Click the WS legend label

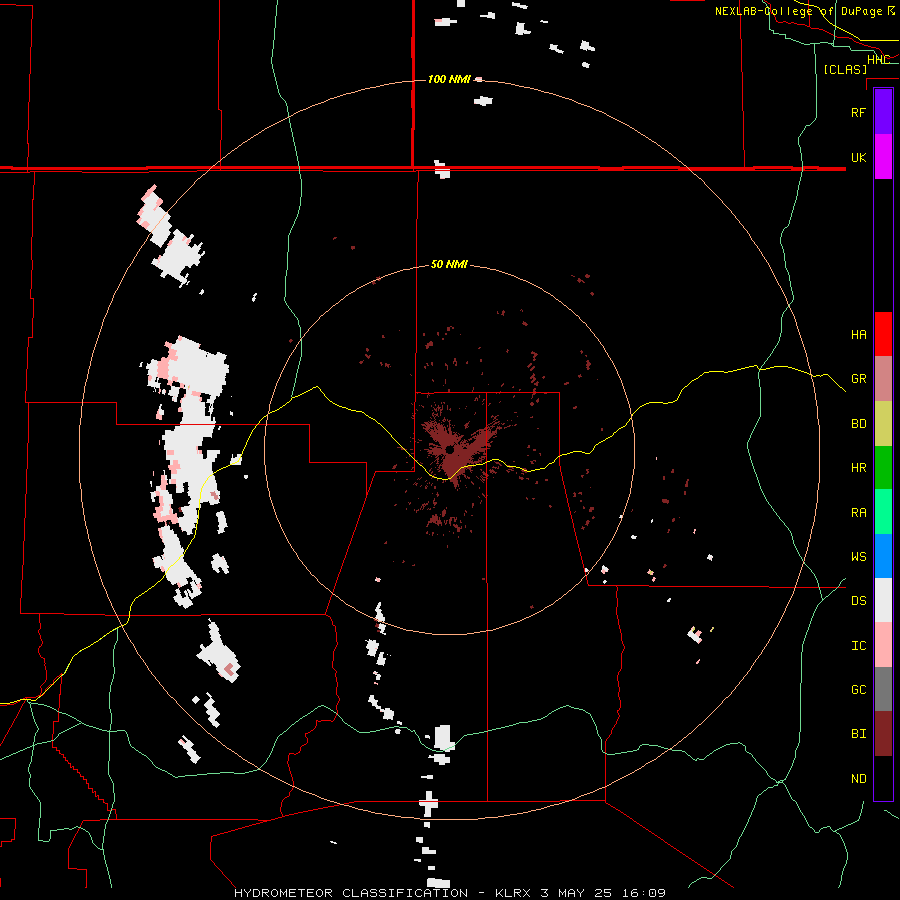click(858, 557)
